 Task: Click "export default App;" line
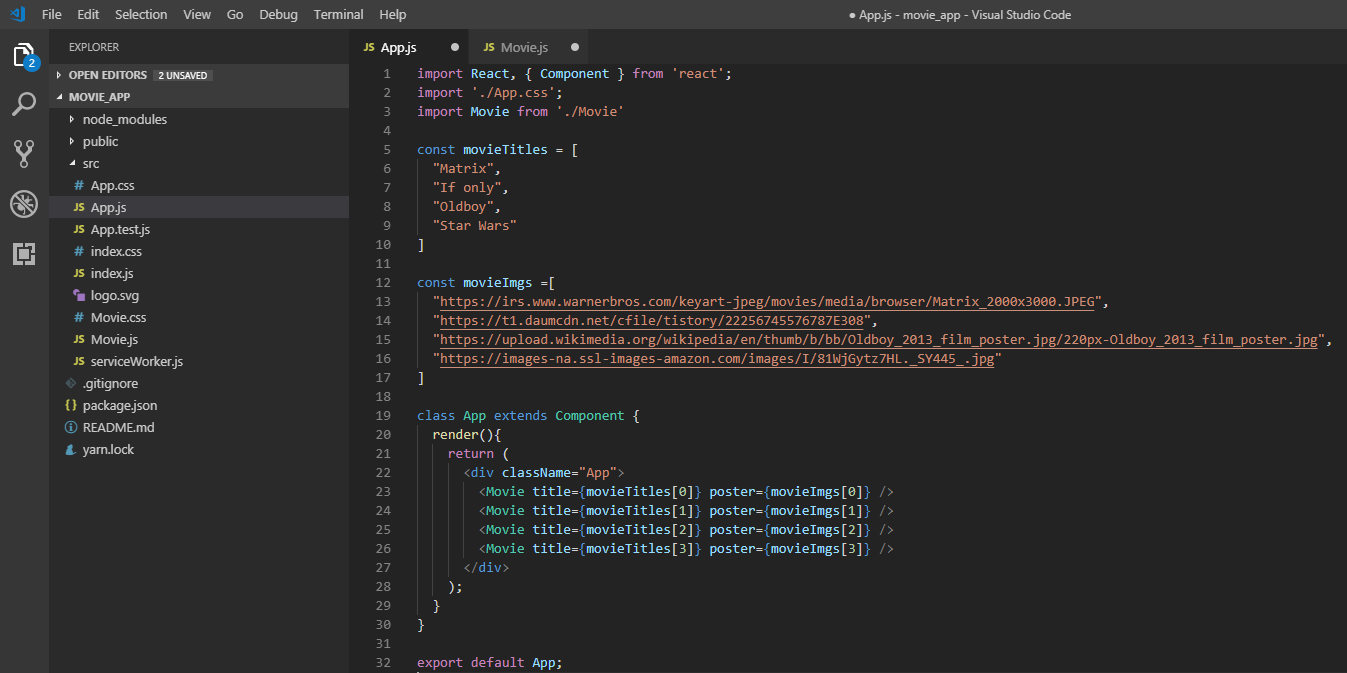click(x=490, y=662)
